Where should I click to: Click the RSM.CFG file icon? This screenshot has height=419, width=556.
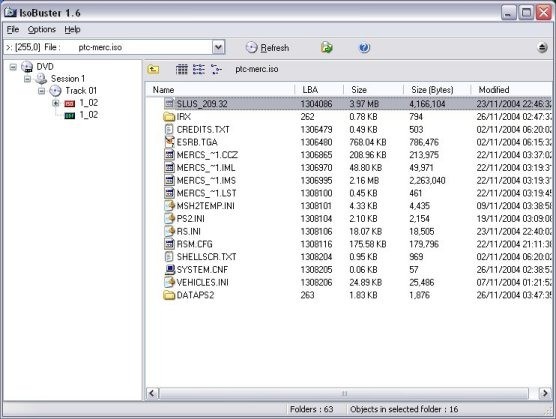169,244
